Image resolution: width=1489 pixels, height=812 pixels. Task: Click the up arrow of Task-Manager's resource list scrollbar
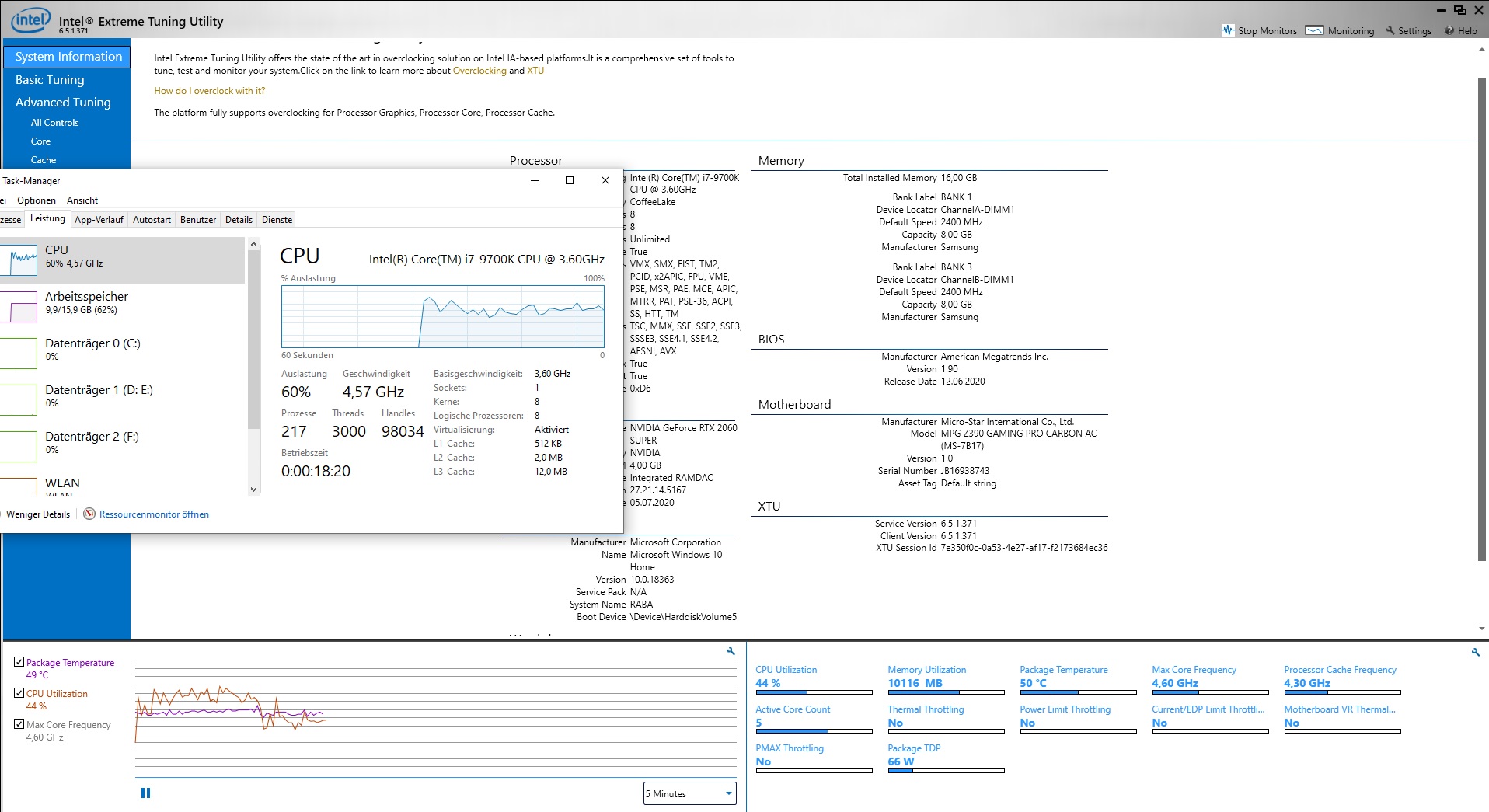point(253,244)
